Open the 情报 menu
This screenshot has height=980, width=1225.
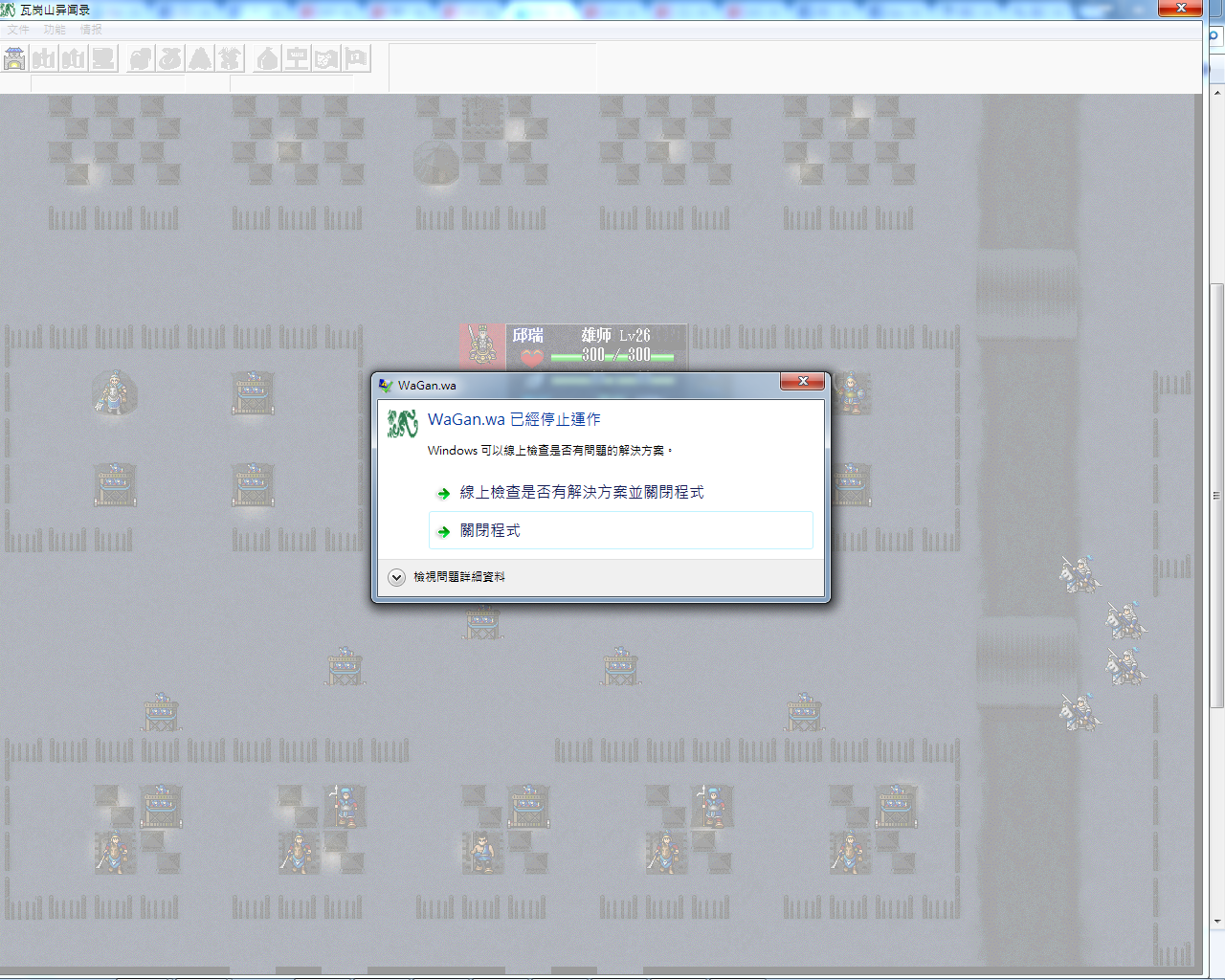coord(91,30)
